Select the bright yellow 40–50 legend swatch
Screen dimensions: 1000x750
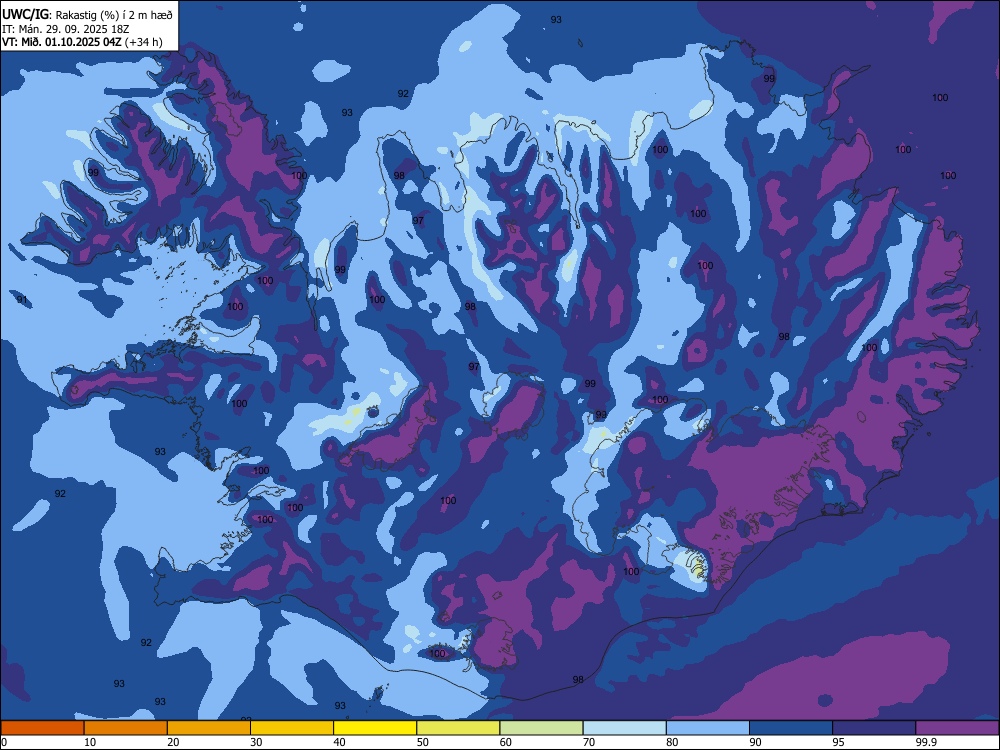point(375,728)
